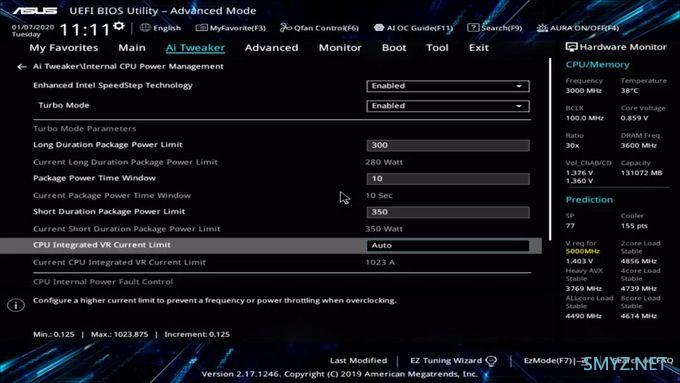
Task: Click the CPU/Memory heading
Action: click(597, 65)
